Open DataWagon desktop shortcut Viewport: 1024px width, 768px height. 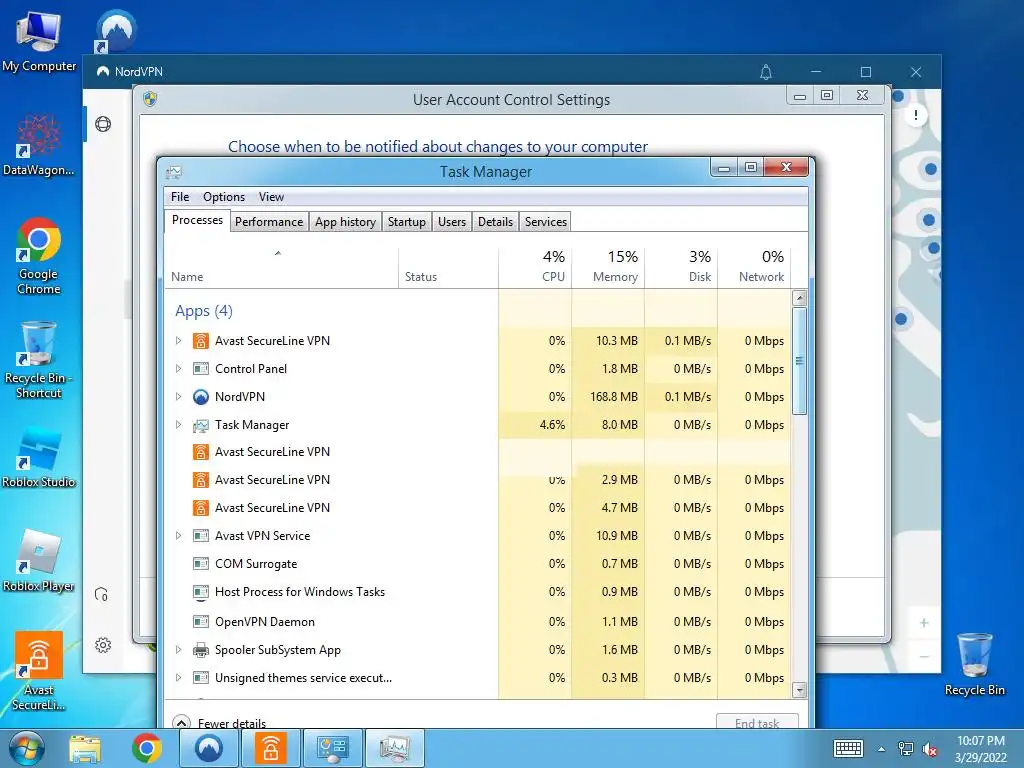click(39, 145)
